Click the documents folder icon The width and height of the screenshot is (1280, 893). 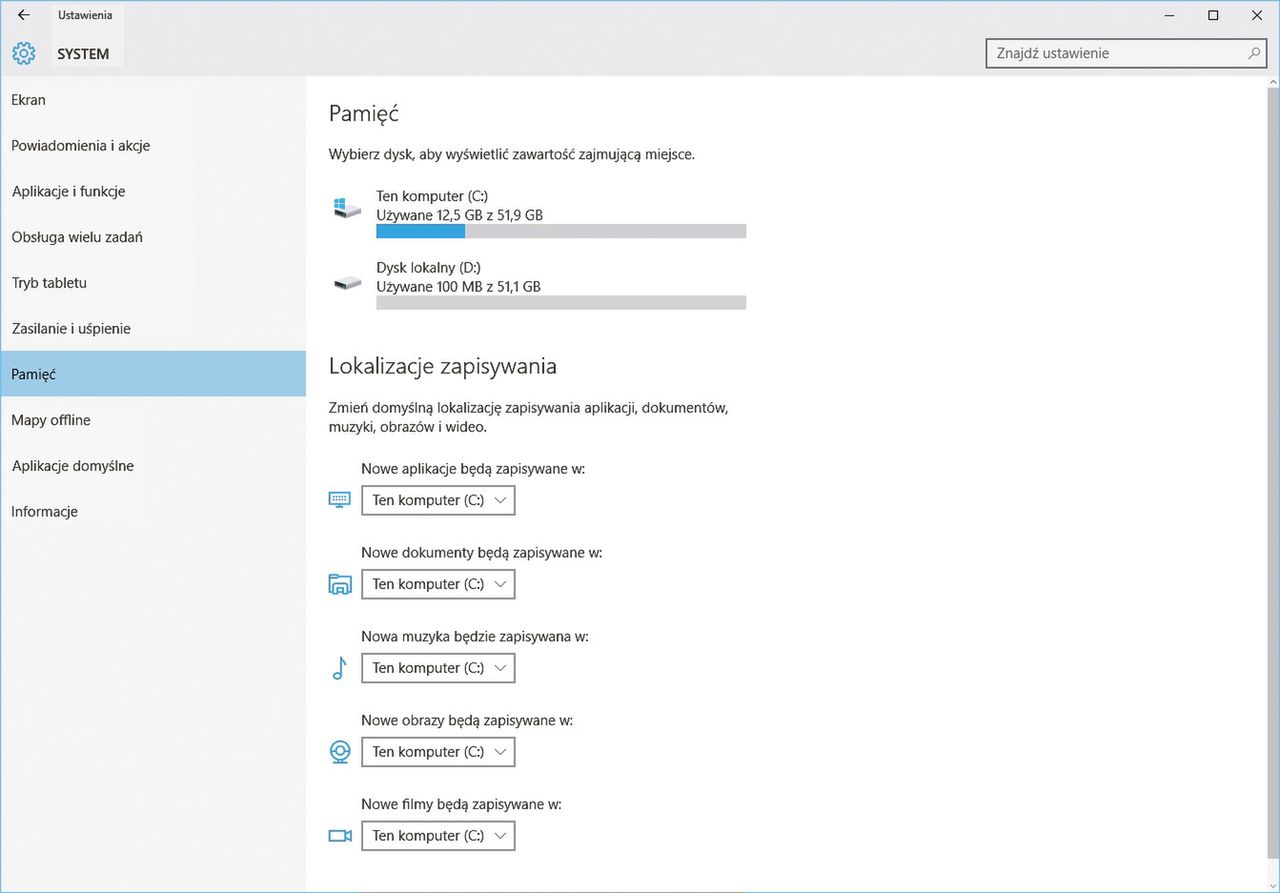click(x=340, y=584)
